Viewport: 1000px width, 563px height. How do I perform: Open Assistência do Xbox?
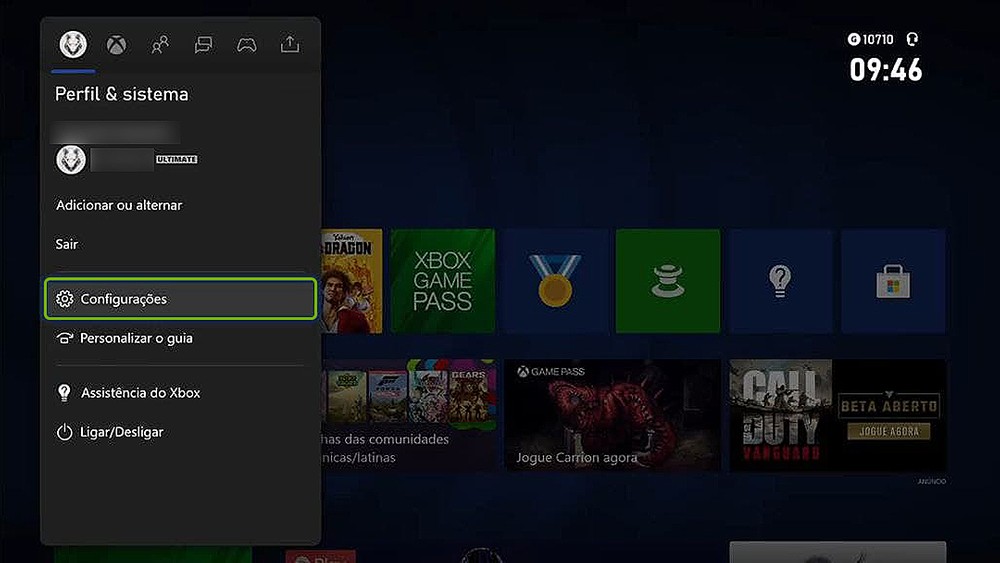140,393
